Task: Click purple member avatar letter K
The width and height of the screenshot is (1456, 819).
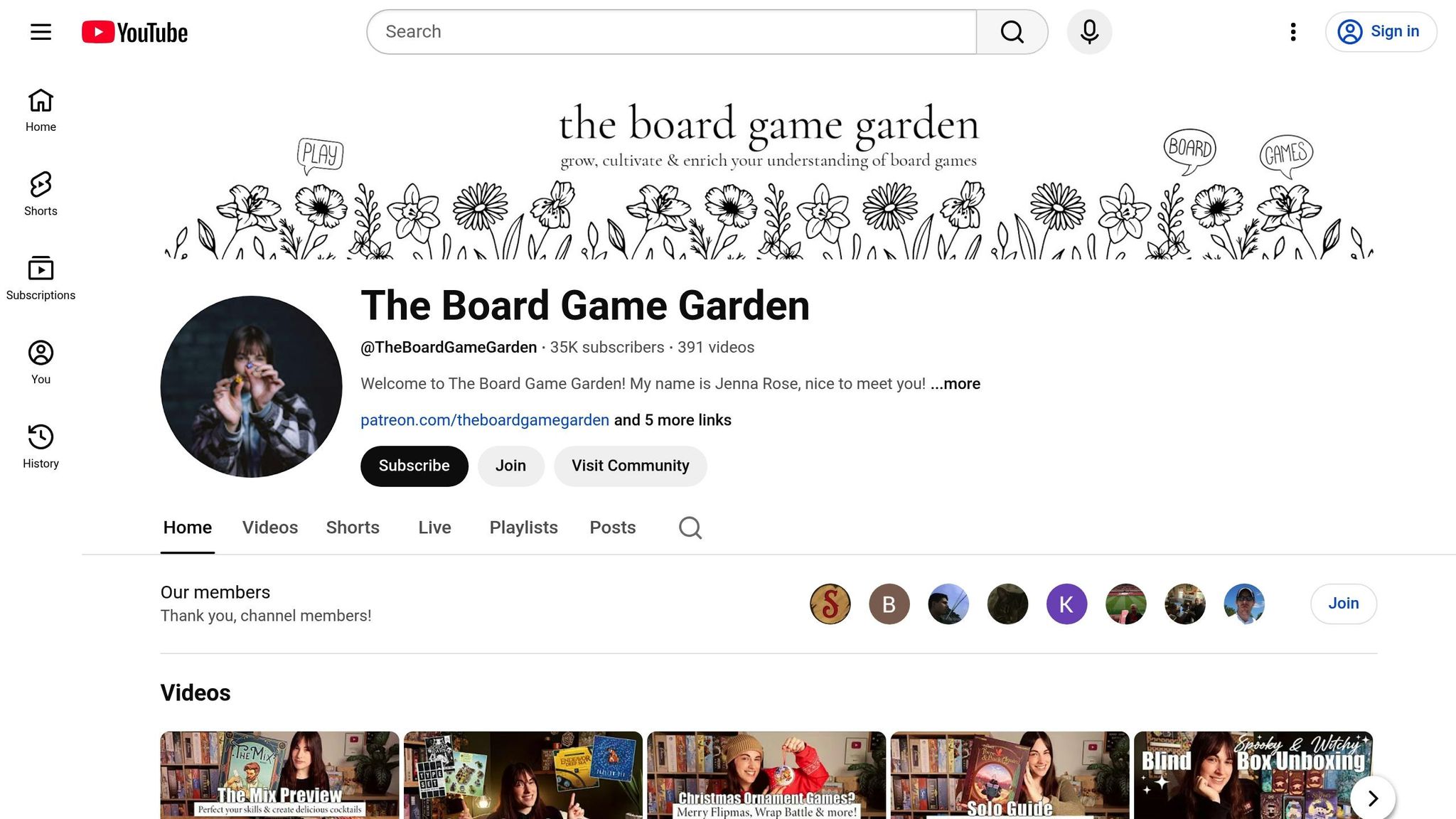Action: tap(1066, 604)
